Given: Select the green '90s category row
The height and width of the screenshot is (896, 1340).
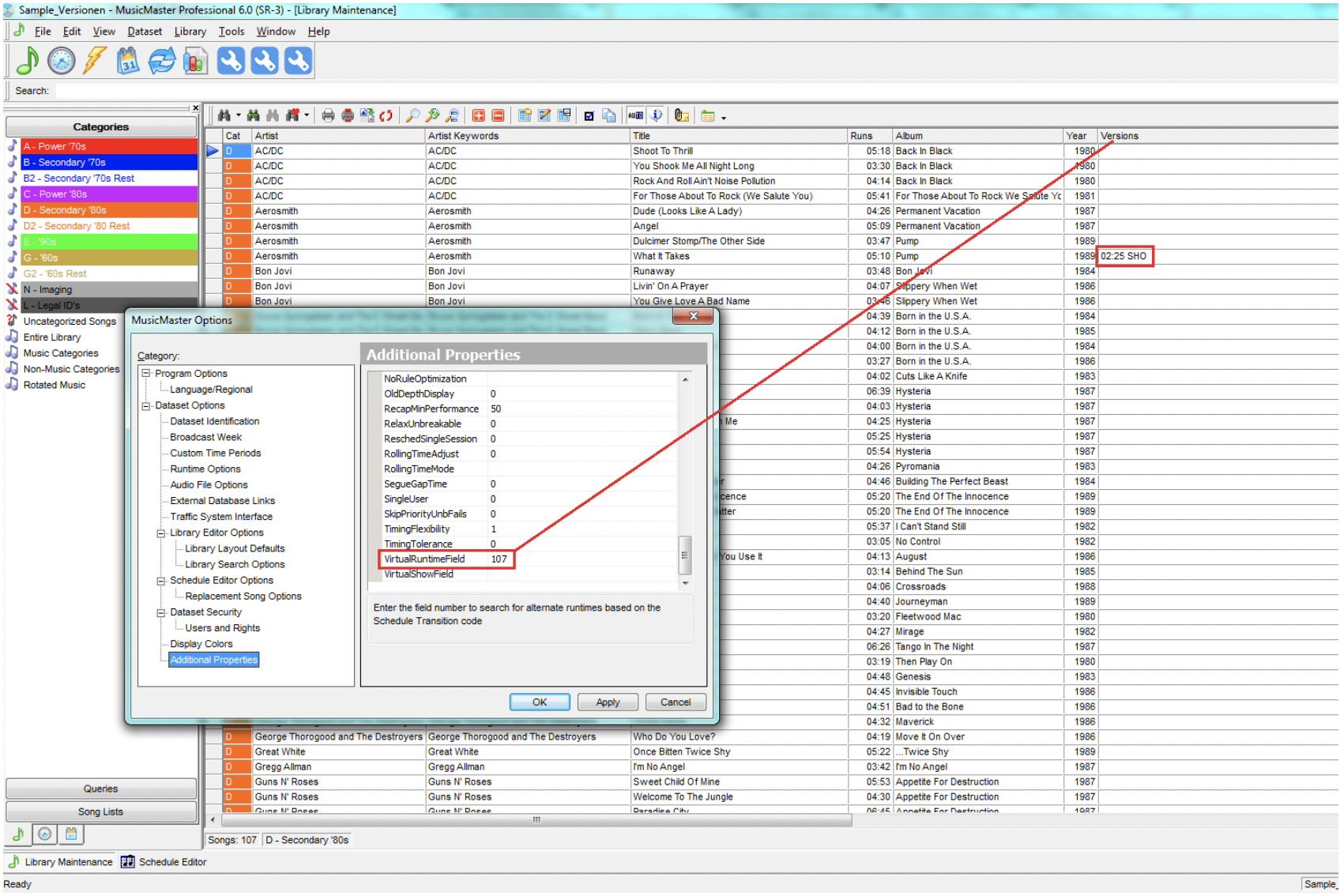Looking at the screenshot, I should (x=109, y=242).
